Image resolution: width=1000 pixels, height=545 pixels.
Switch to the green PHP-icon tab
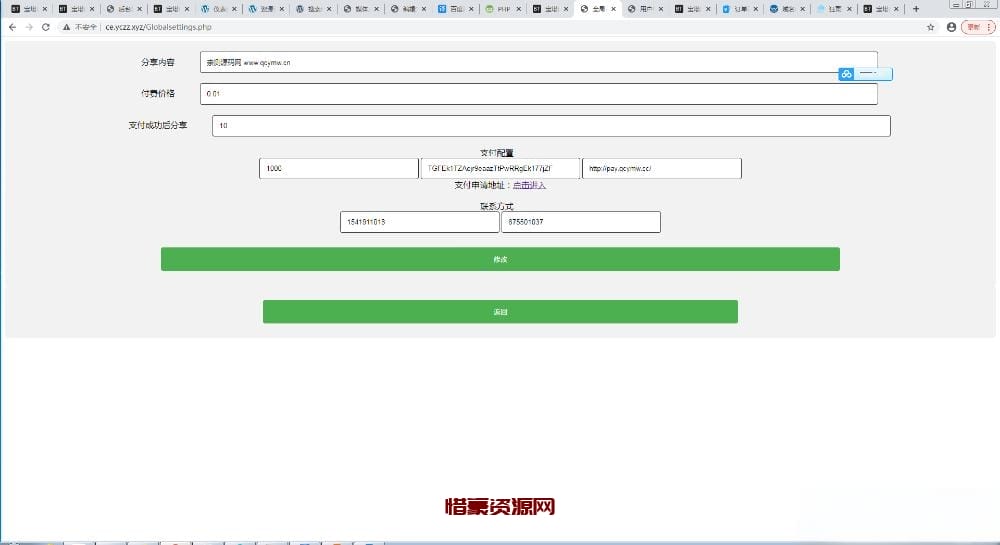(503, 9)
